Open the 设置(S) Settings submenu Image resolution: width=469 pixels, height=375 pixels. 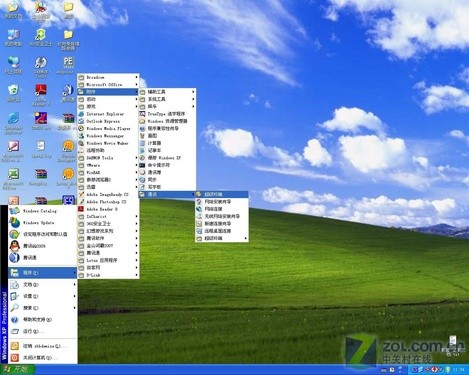43,296
